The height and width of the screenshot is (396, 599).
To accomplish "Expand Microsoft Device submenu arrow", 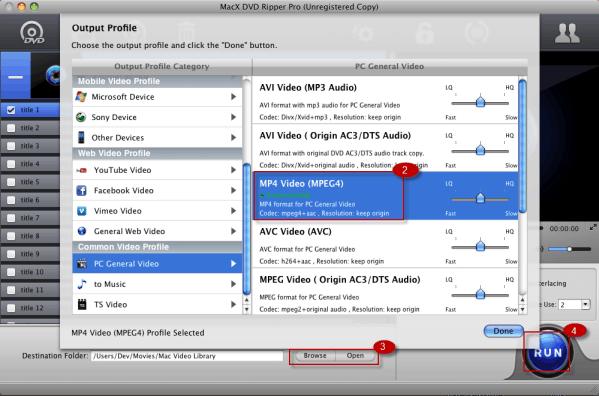I will [x=233, y=97].
